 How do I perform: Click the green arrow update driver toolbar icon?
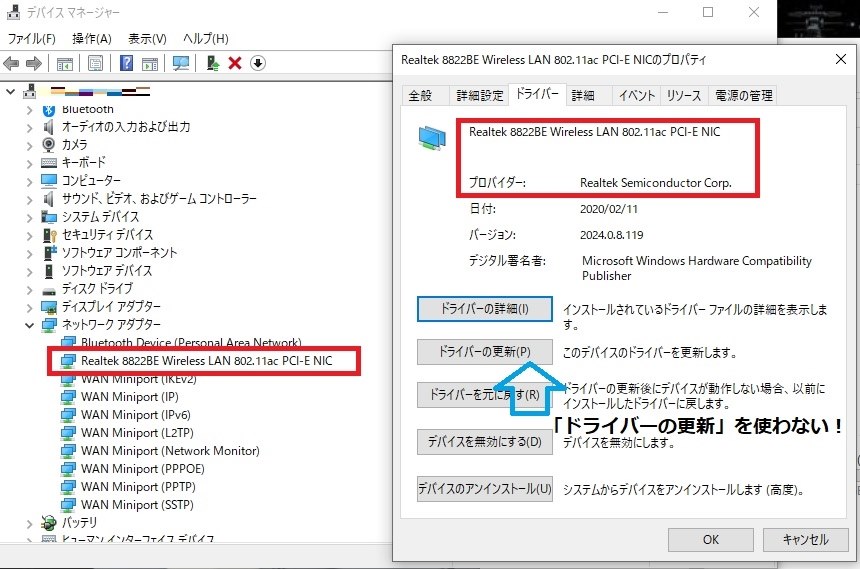coord(213,64)
